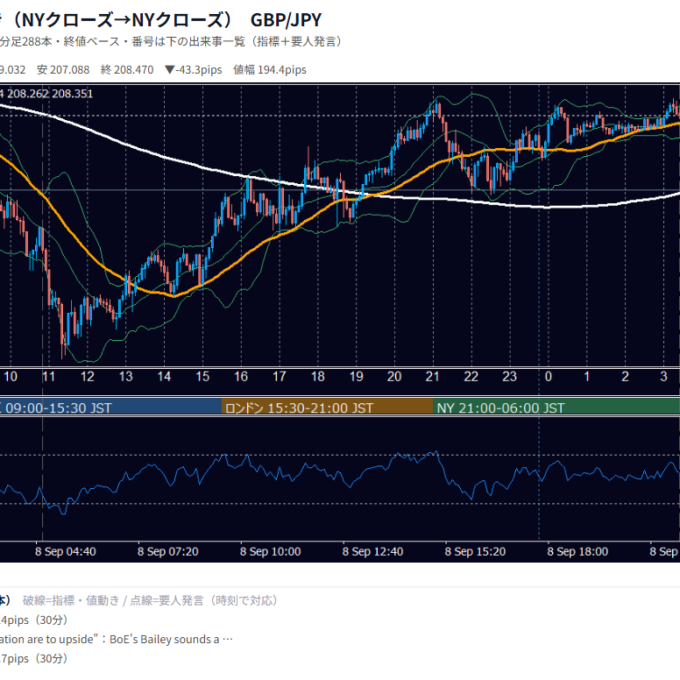The height and width of the screenshot is (680, 680).
Task: Click hour label 2 on chart axis
Action: (x=625, y=376)
